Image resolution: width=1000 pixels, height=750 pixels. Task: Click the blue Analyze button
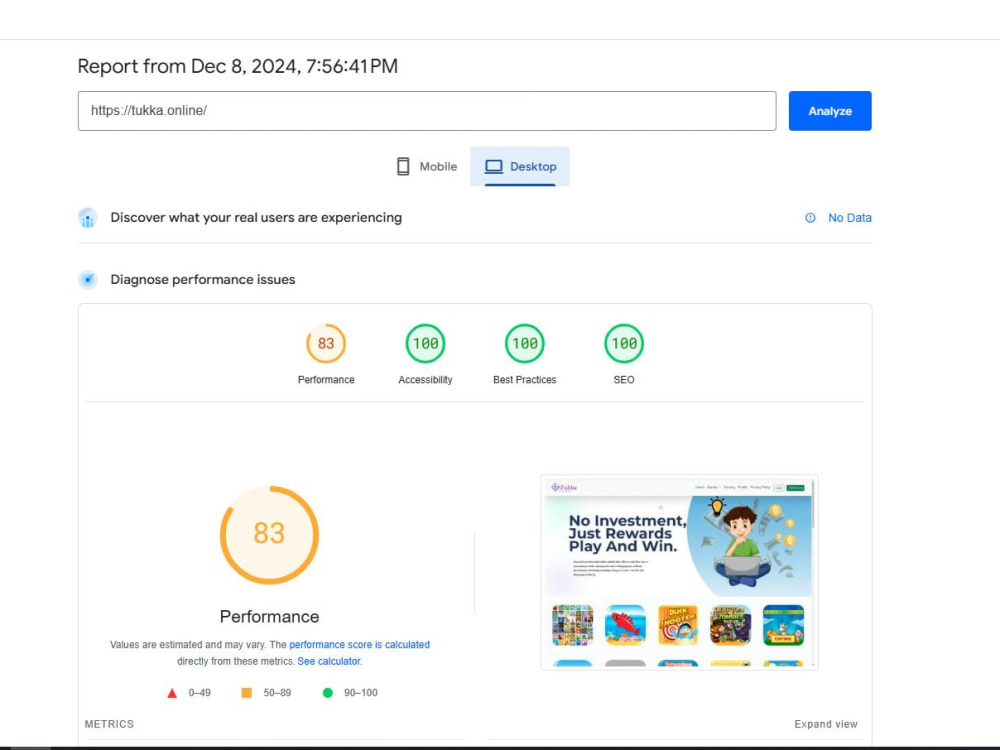(830, 111)
